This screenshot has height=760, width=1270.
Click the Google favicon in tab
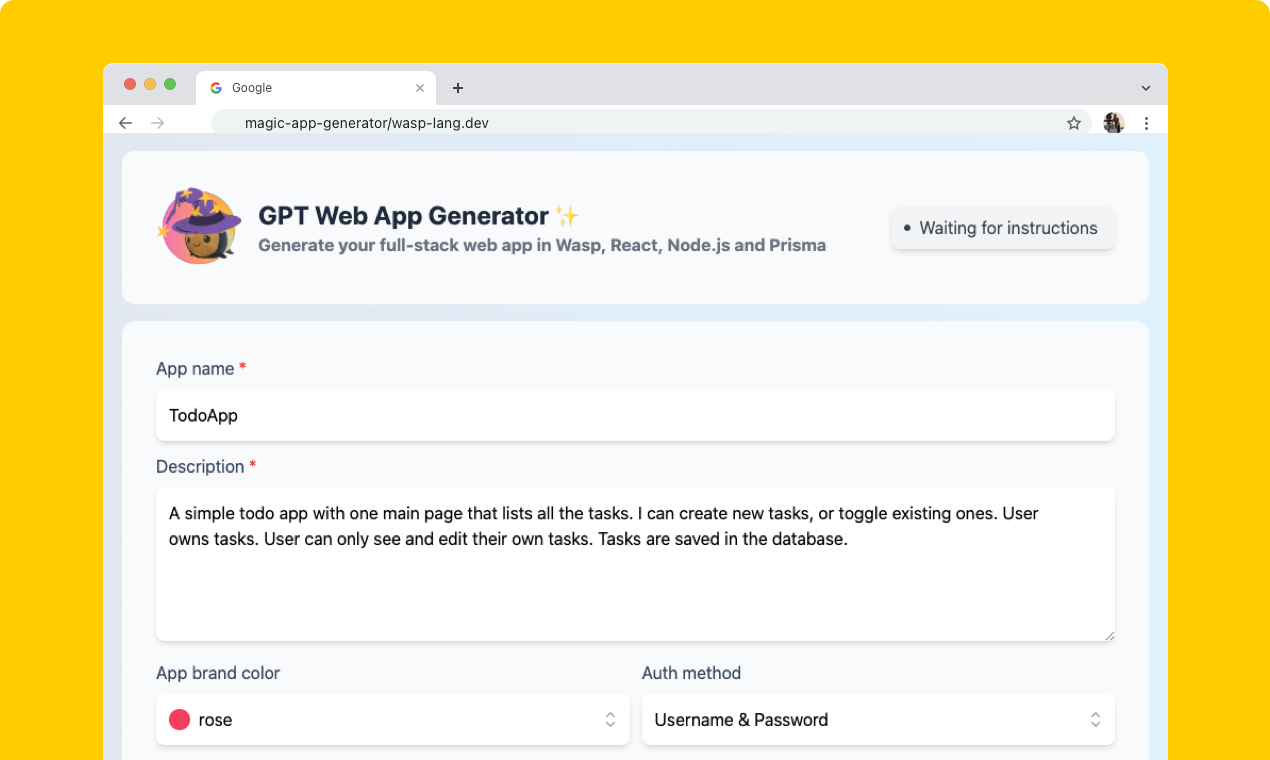(216, 88)
